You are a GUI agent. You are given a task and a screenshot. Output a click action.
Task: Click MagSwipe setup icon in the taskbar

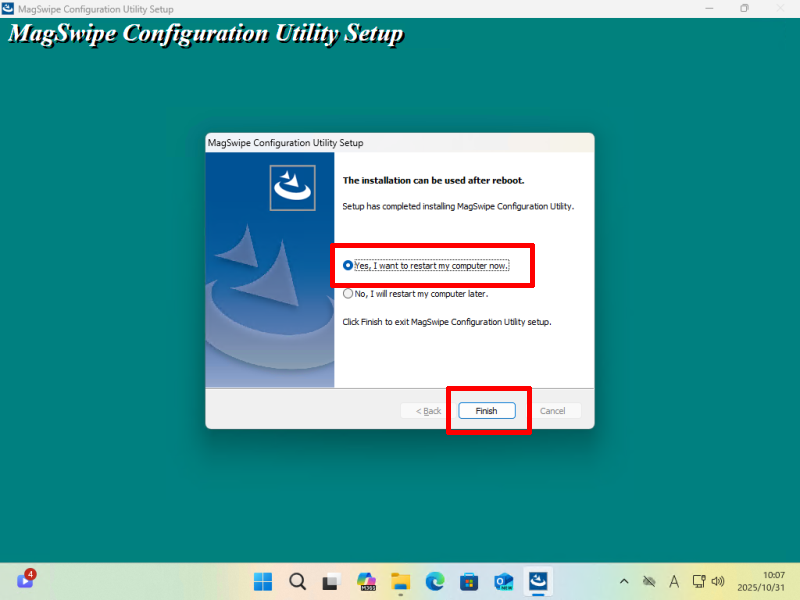pyautogui.click(x=538, y=581)
